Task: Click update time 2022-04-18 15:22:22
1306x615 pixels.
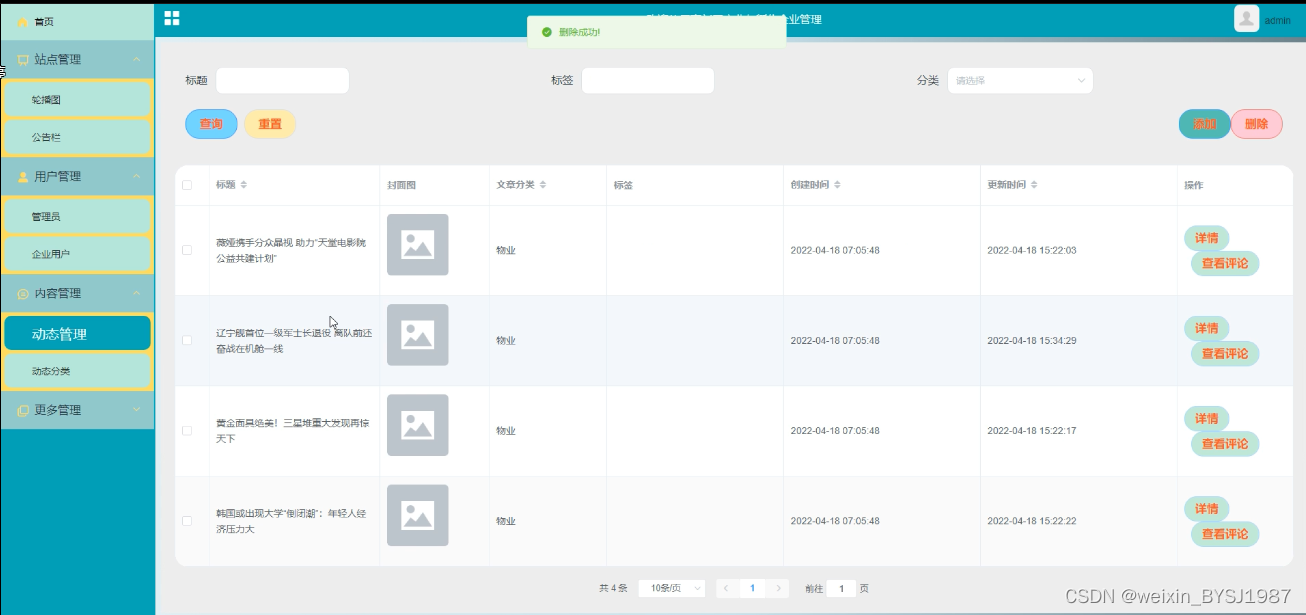Action: click(1031, 521)
